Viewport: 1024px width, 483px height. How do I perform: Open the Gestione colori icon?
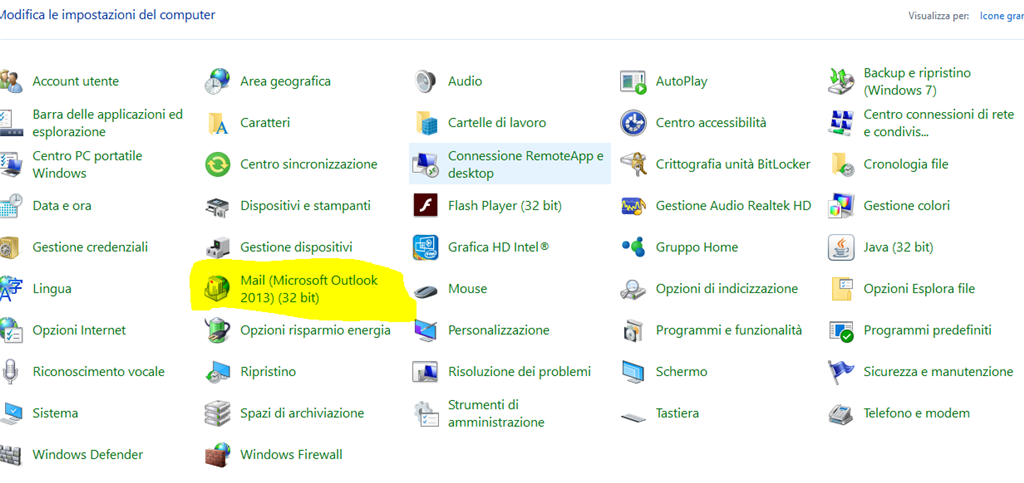coord(840,206)
